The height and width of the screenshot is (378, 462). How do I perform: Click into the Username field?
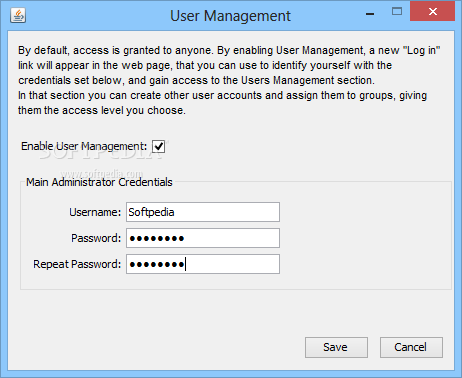click(x=203, y=212)
